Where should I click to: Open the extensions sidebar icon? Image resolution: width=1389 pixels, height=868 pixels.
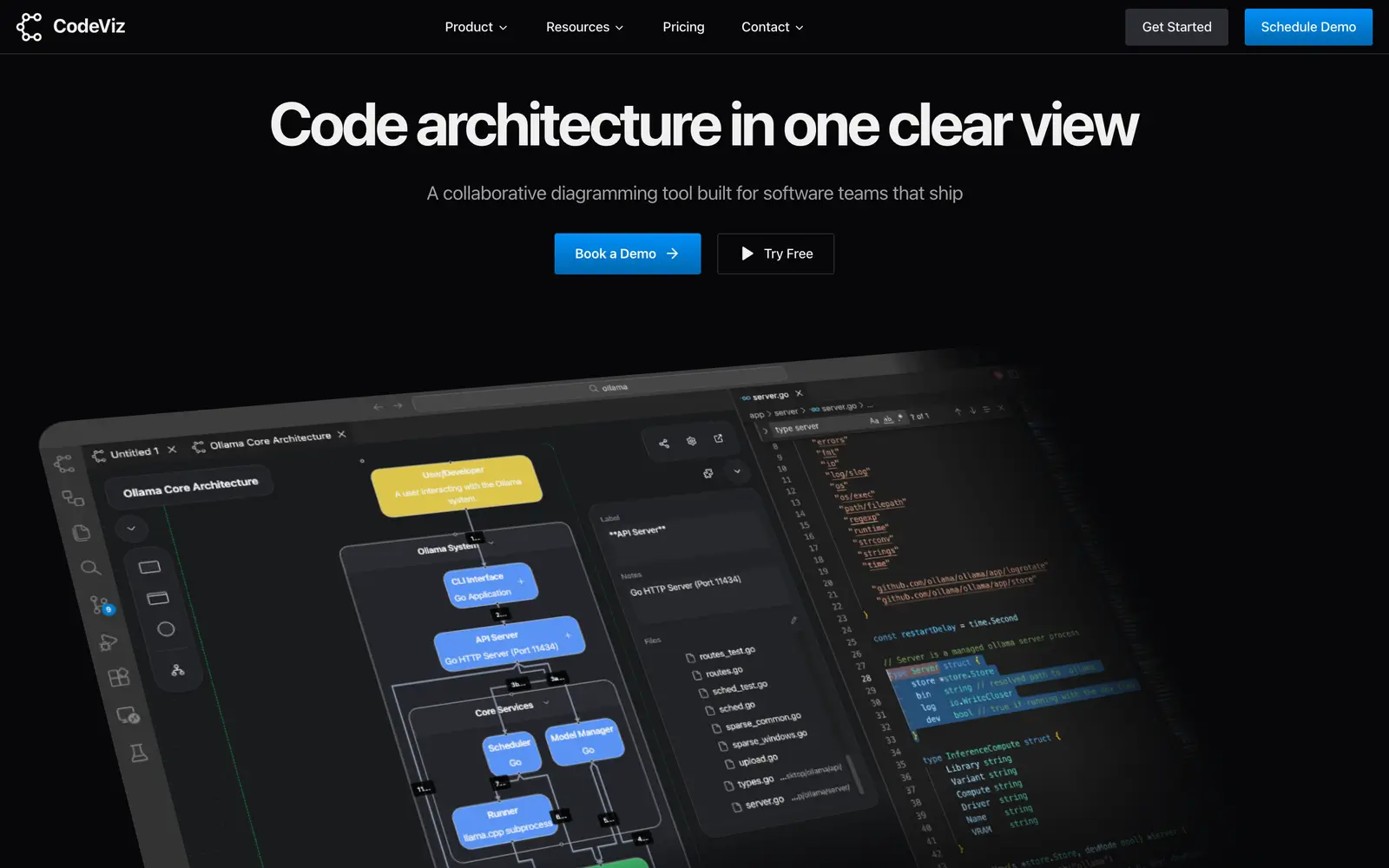[x=118, y=677]
